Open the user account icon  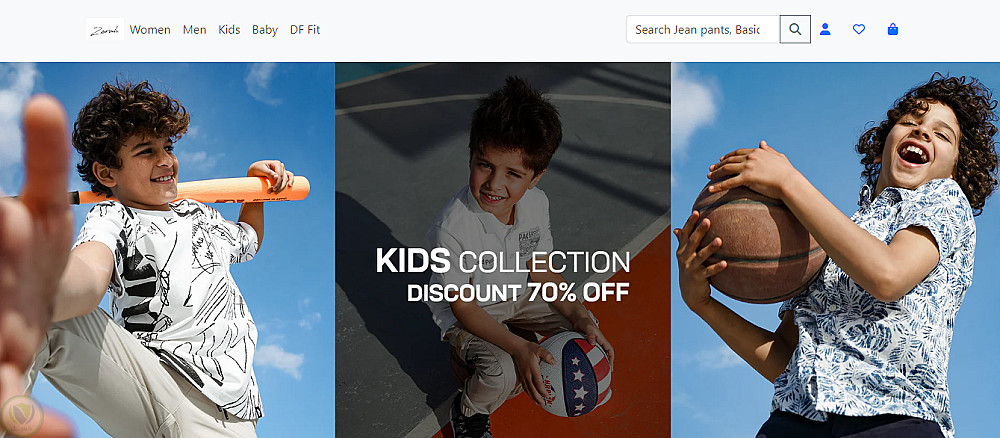tap(825, 29)
